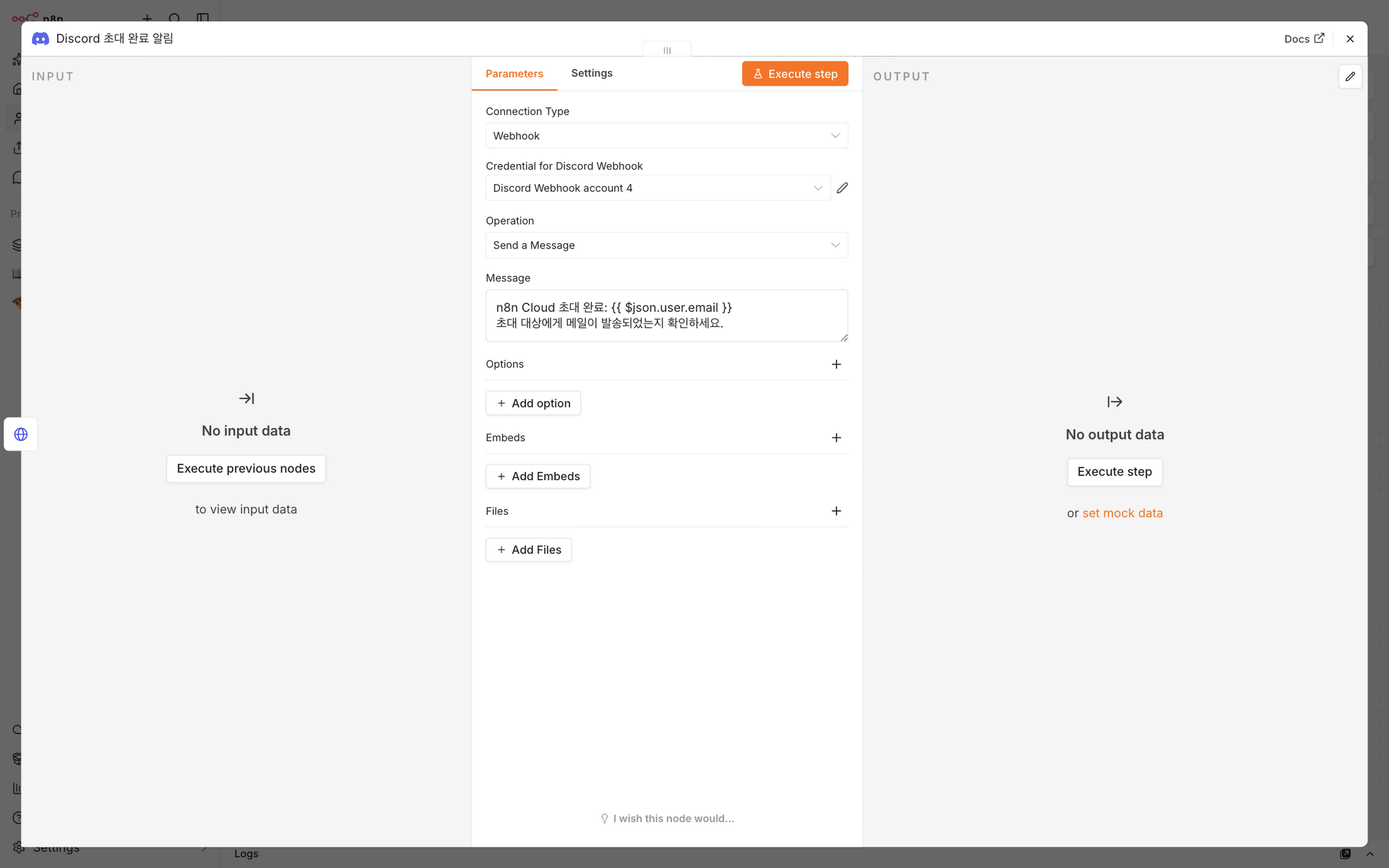Open the Discord Webhook account 4 credential dropdown
The height and width of the screenshot is (868, 1389).
pyautogui.click(x=658, y=188)
